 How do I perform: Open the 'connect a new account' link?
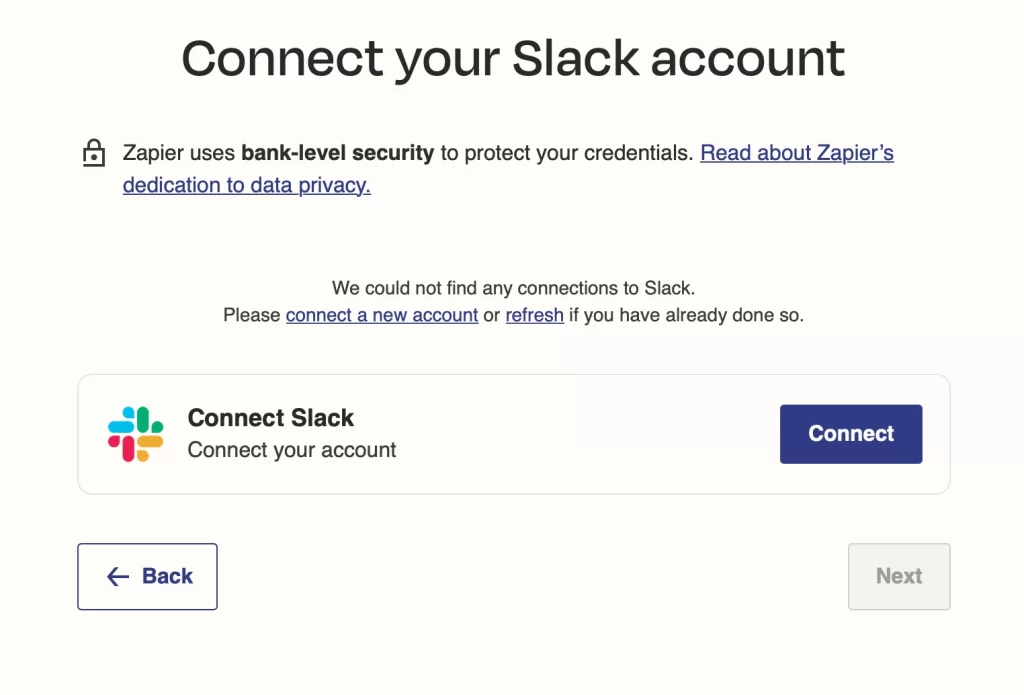(x=382, y=315)
